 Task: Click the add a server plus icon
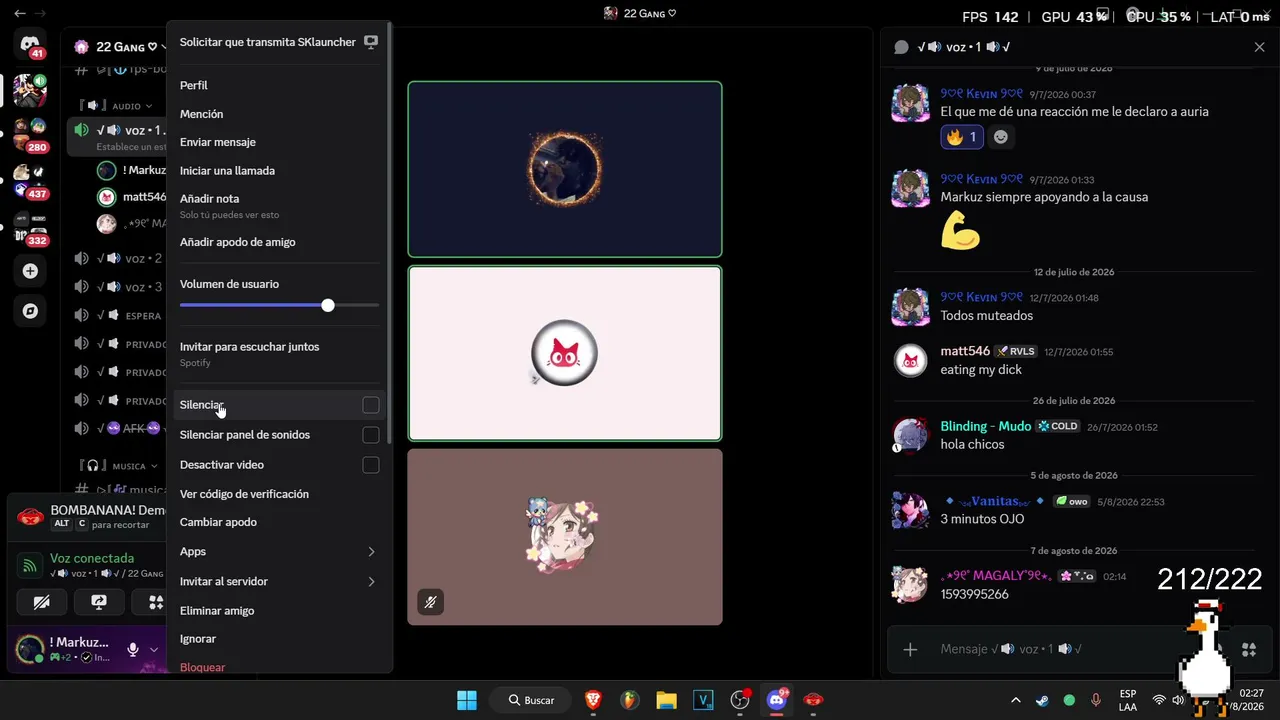[30, 271]
